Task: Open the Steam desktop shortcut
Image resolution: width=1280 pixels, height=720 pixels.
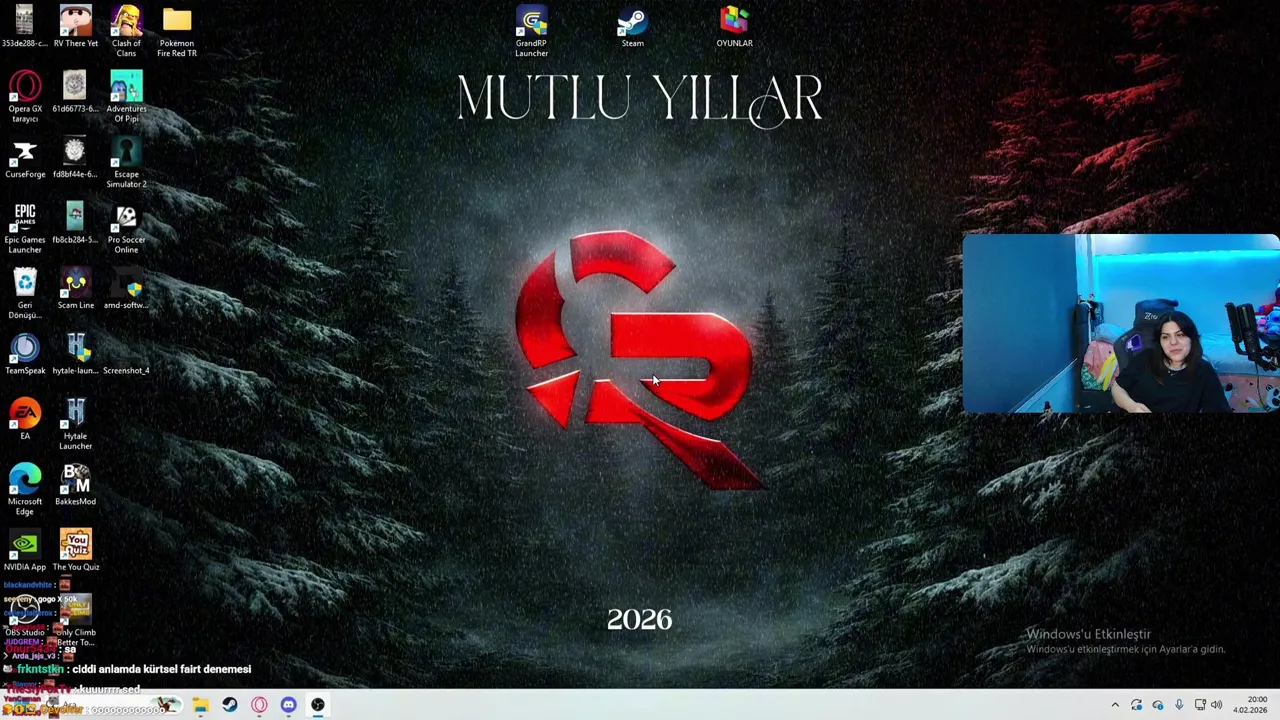Action: pos(632,26)
